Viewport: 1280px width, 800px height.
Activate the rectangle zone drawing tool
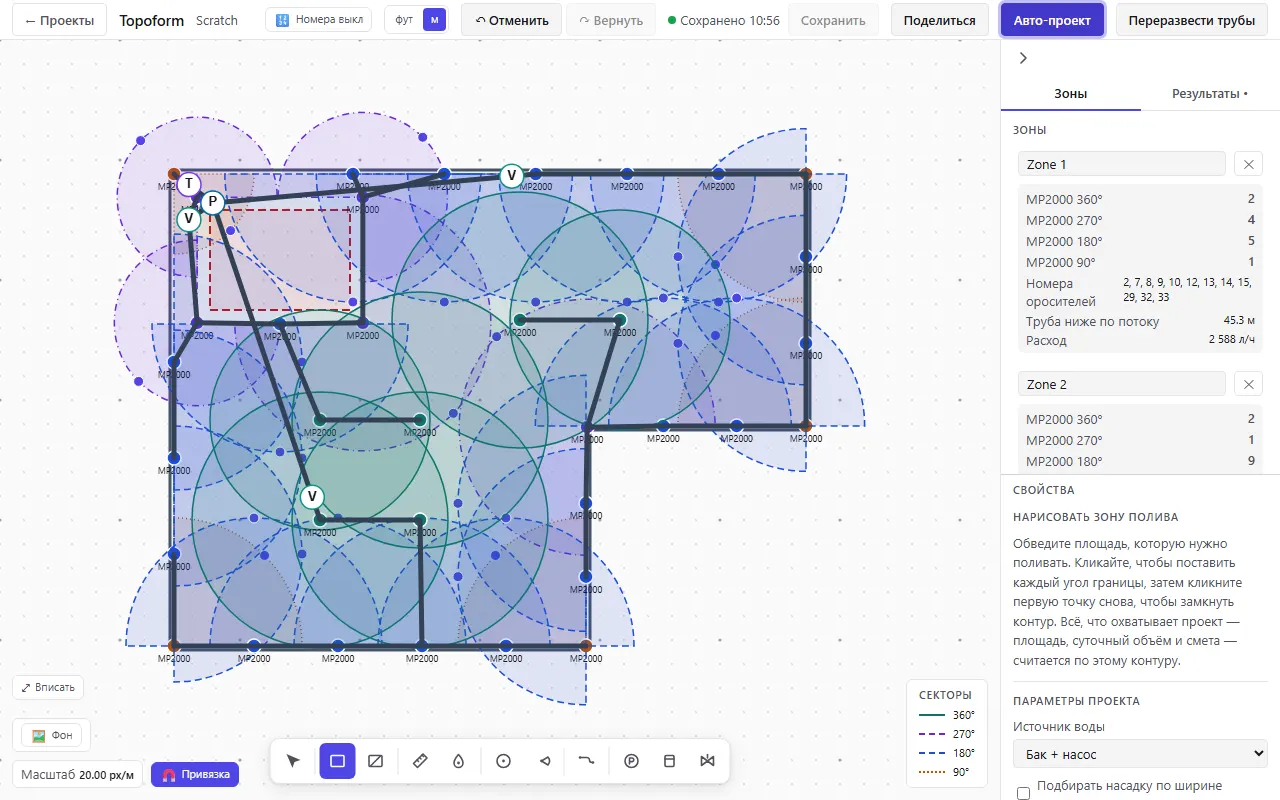337,761
